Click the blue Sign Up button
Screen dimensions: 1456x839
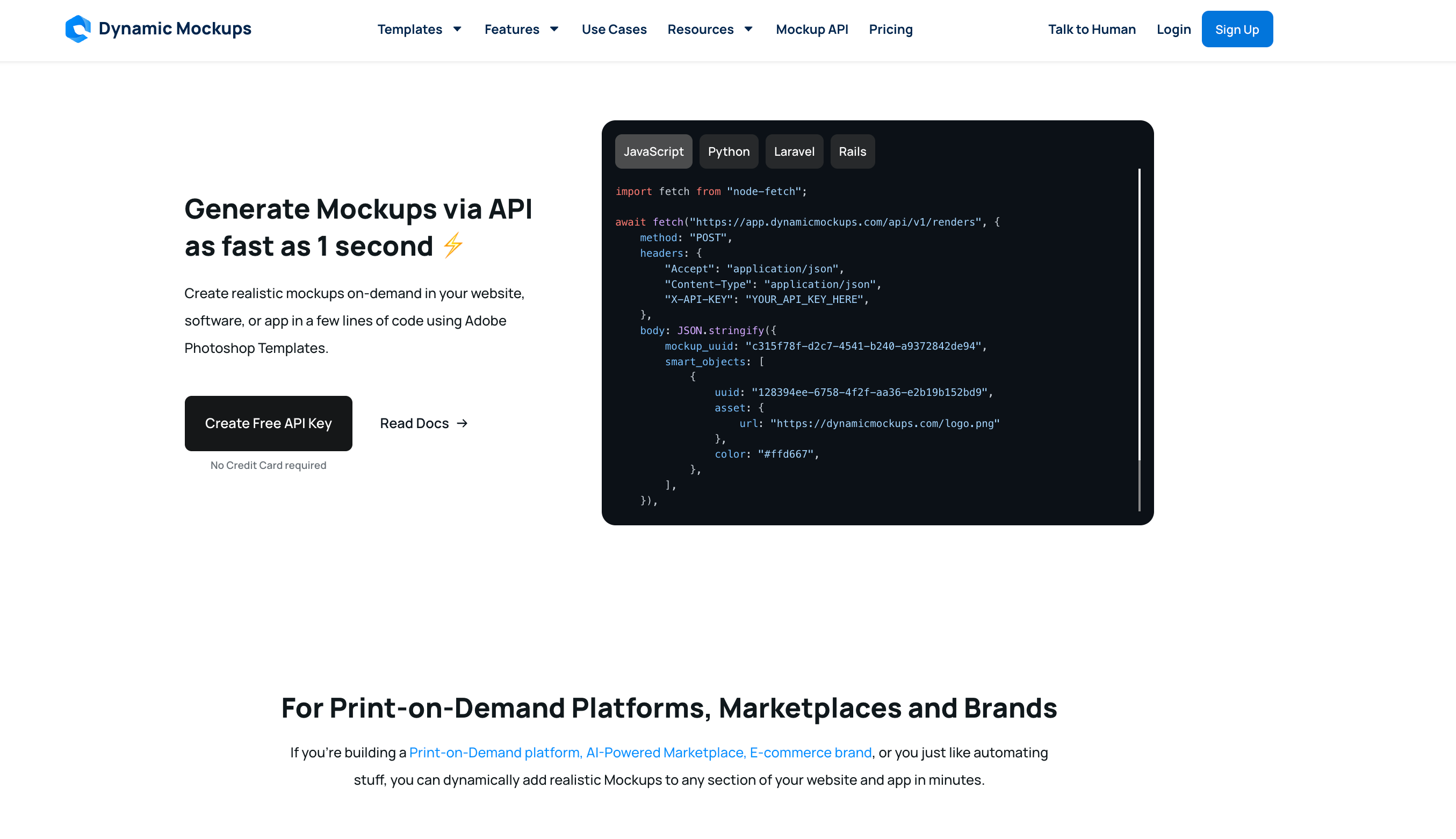[1237, 29]
